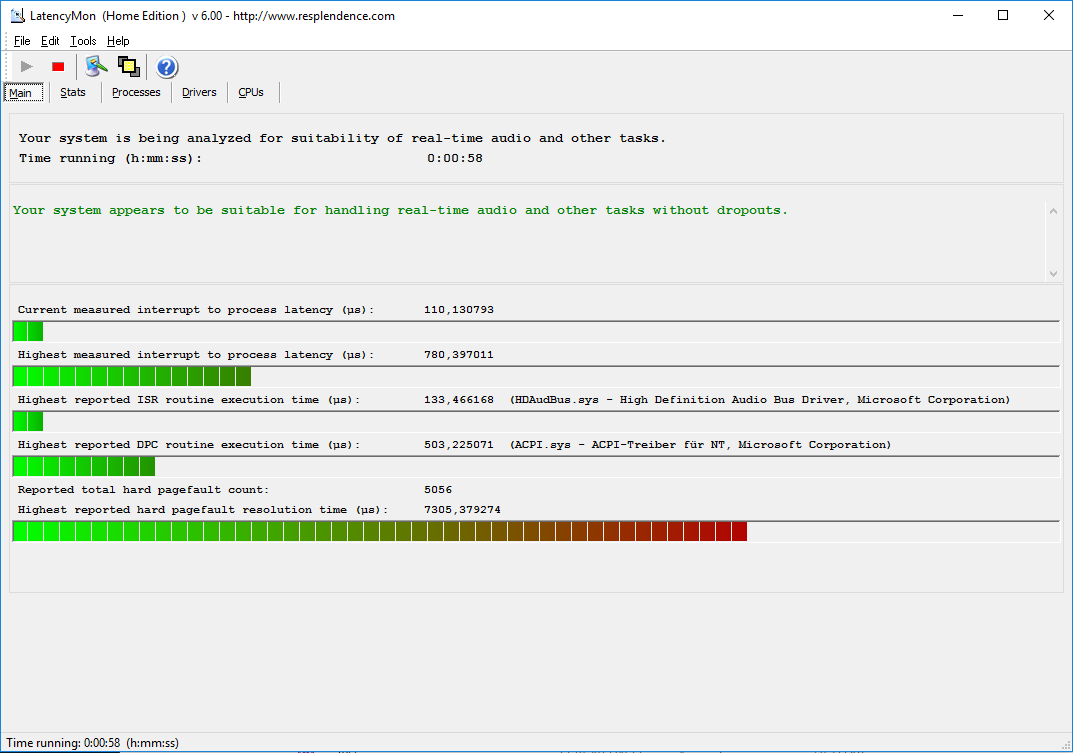Open the File menu

(22, 41)
